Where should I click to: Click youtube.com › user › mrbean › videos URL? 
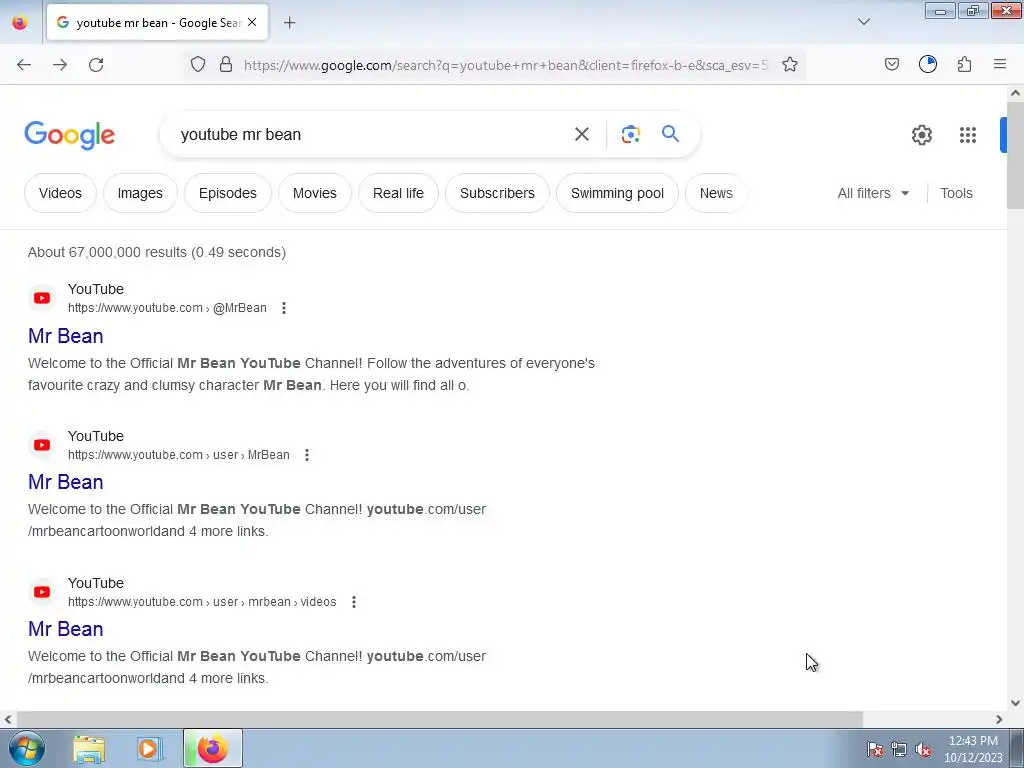tap(202, 602)
